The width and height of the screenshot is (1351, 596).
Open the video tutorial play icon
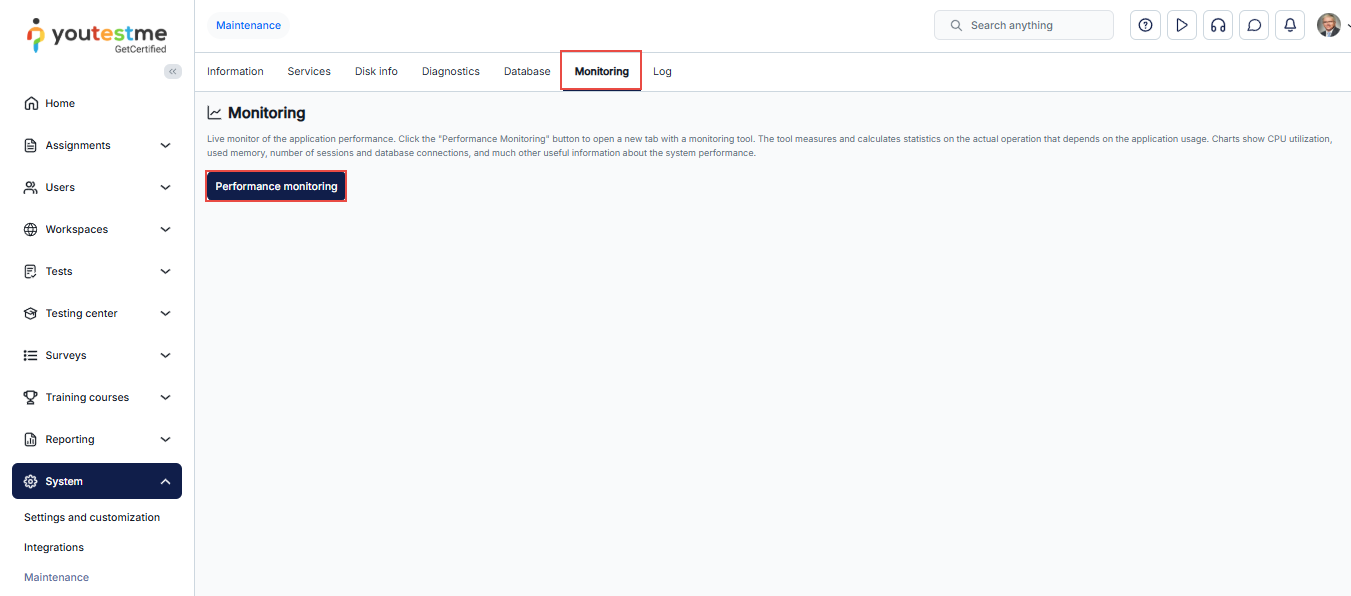point(1182,25)
